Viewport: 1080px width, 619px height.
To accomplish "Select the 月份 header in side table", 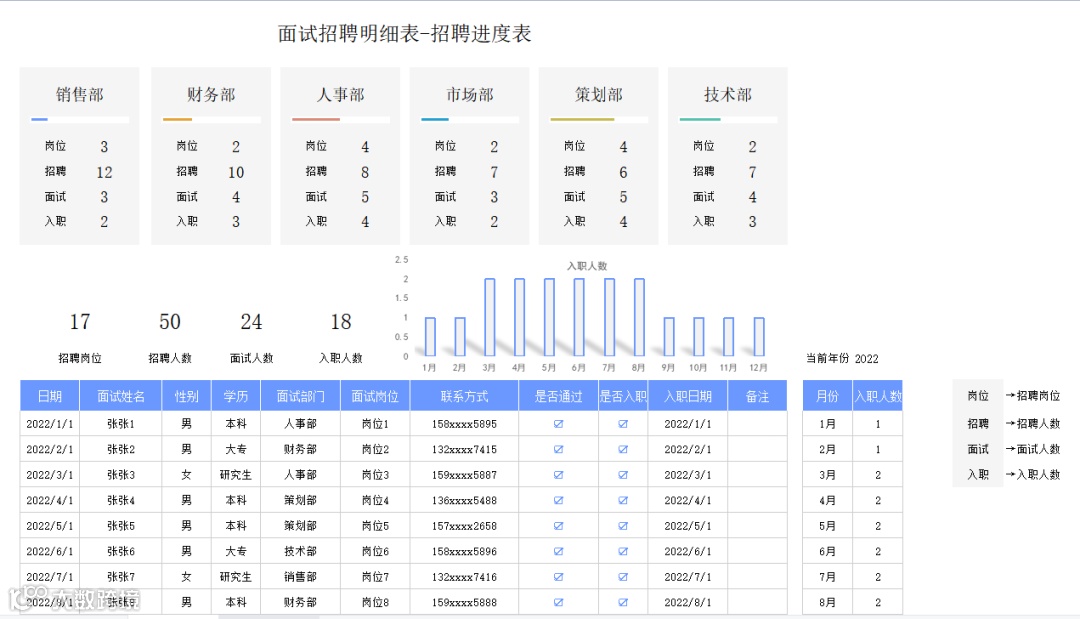I will pos(827,396).
